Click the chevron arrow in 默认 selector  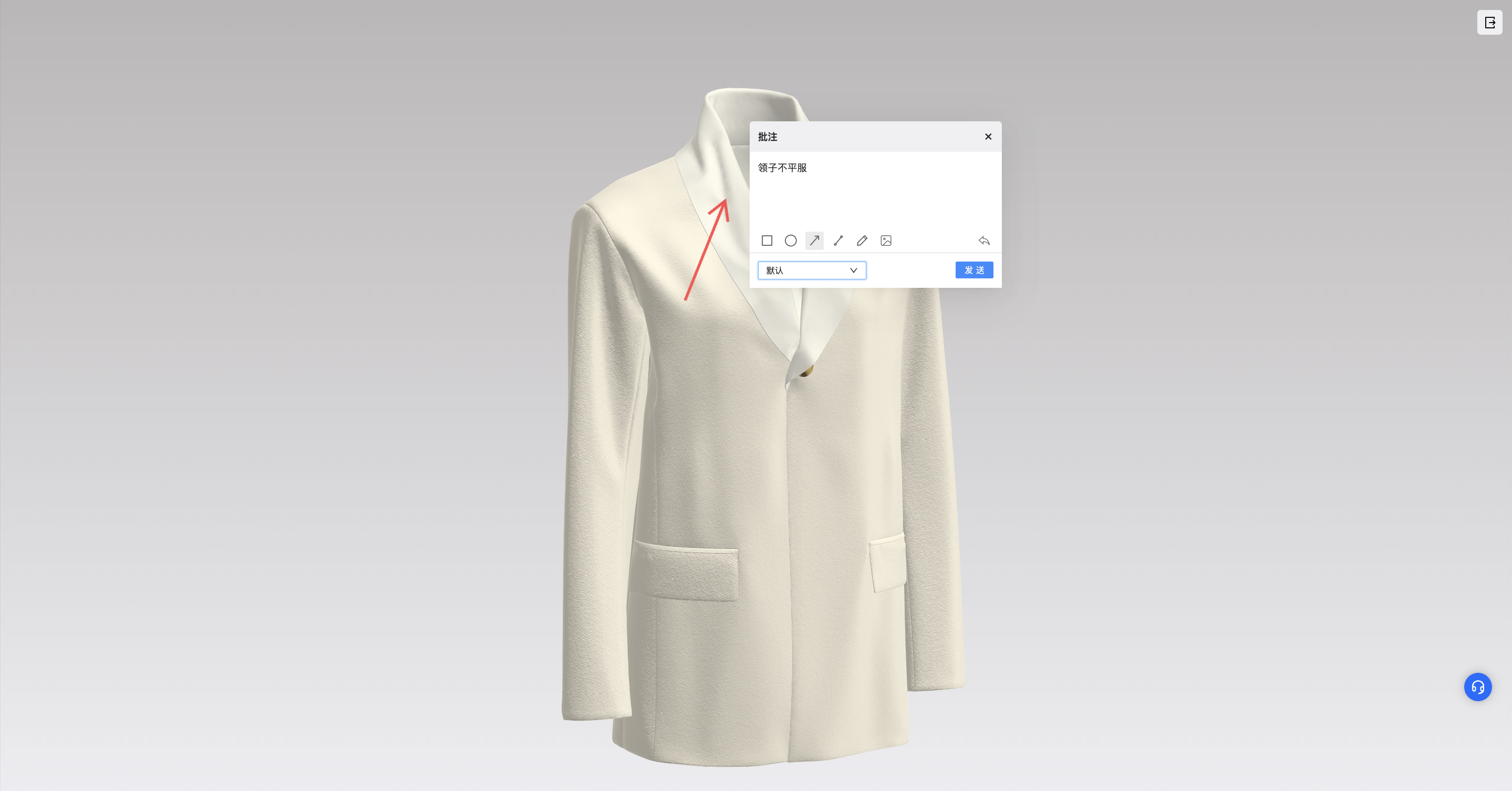[x=853, y=270]
